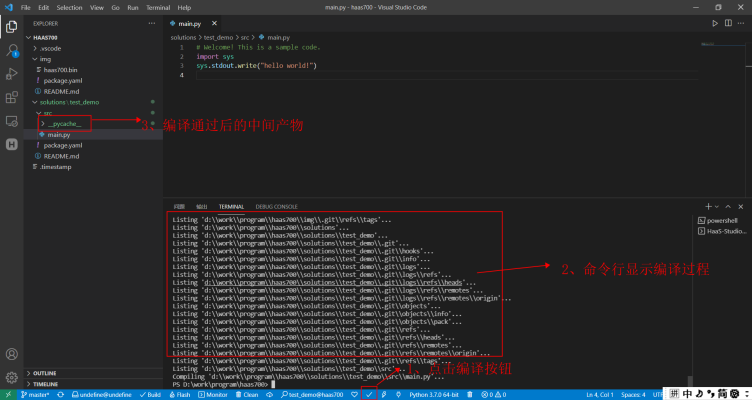The image size is (752, 400).
Task: Split the editor to the right
Action: click(728, 23)
